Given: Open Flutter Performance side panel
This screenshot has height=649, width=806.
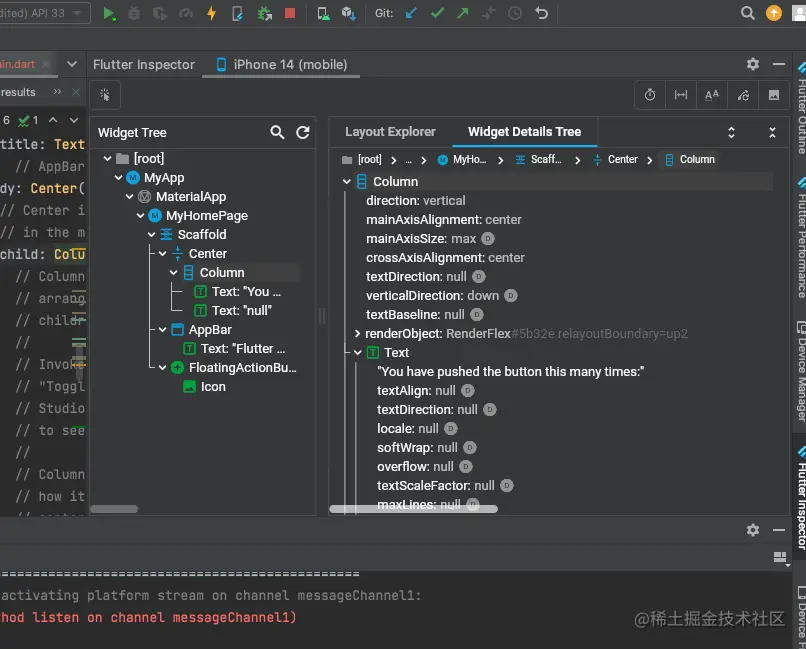Looking at the screenshot, I should (800, 237).
